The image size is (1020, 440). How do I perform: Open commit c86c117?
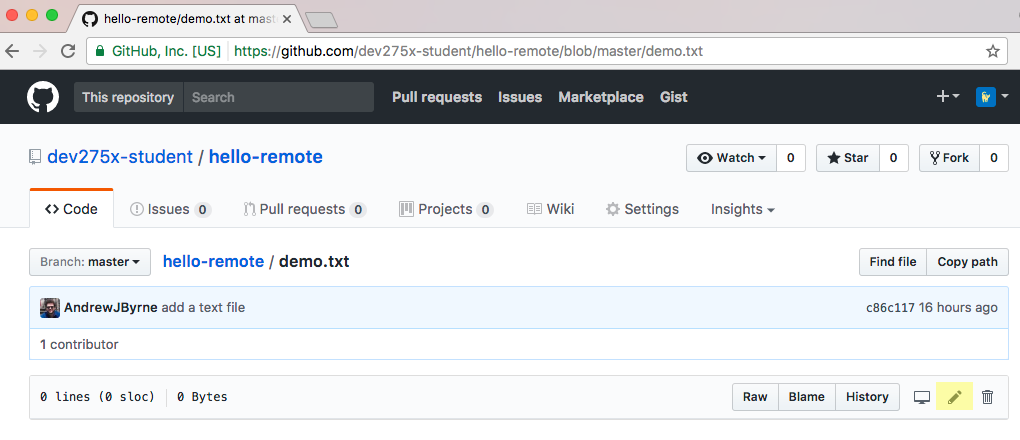click(890, 308)
